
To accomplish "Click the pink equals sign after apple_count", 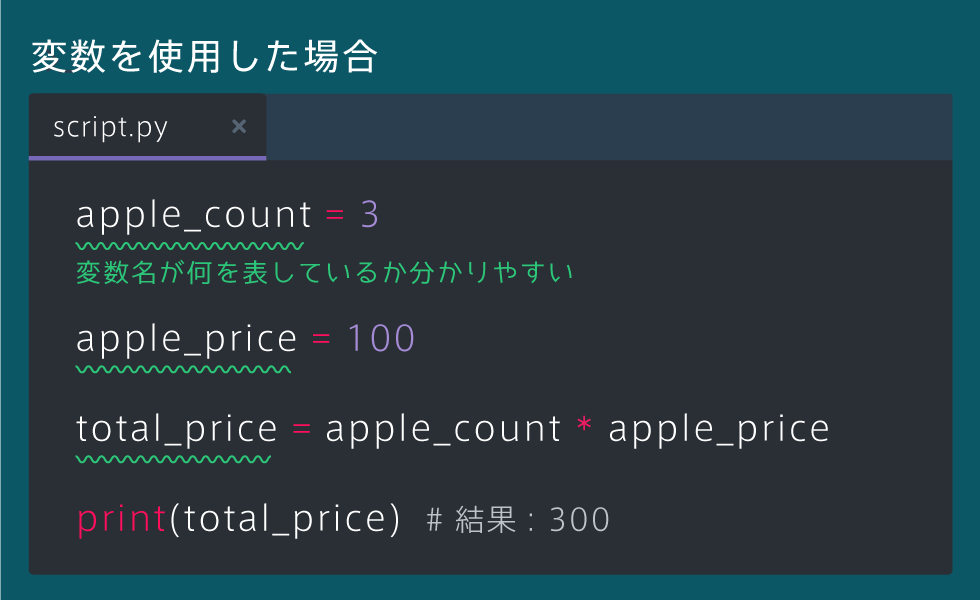I will (x=335, y=215).
